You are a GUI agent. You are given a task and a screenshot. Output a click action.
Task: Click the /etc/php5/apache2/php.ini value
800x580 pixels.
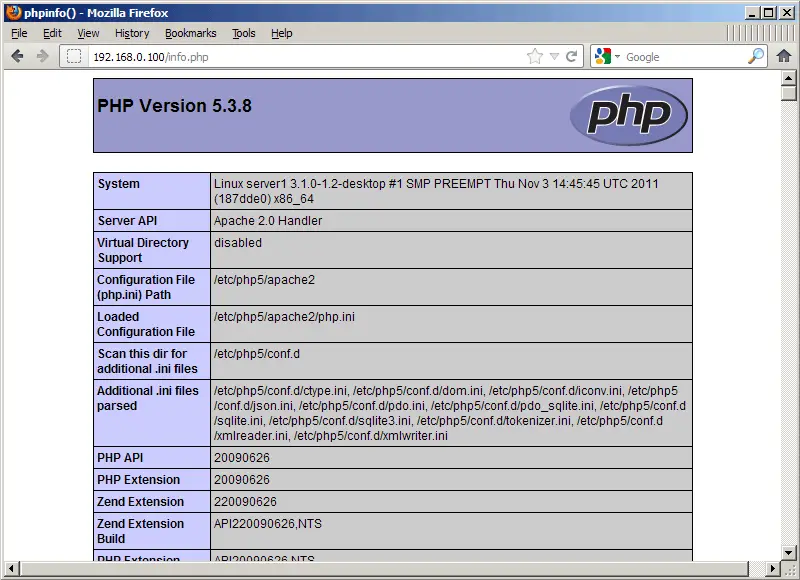tap(284, 317)
